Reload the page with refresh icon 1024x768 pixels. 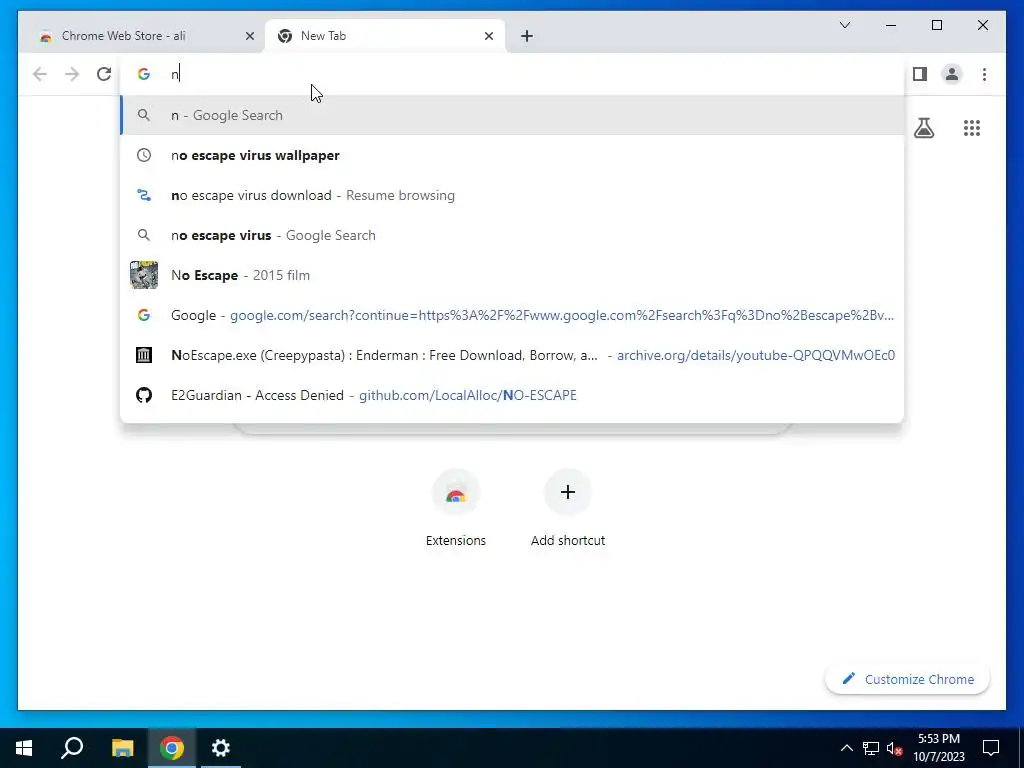(x=104, y=74)
